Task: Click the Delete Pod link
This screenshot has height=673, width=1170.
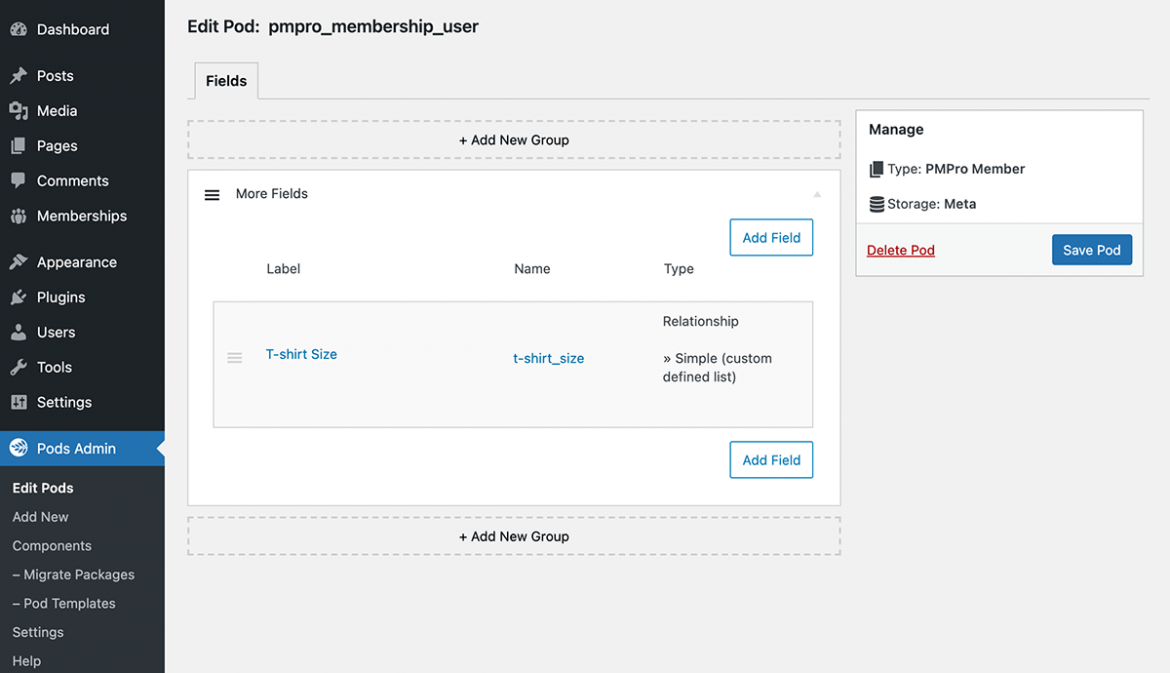Action: (x=900, y=250)
